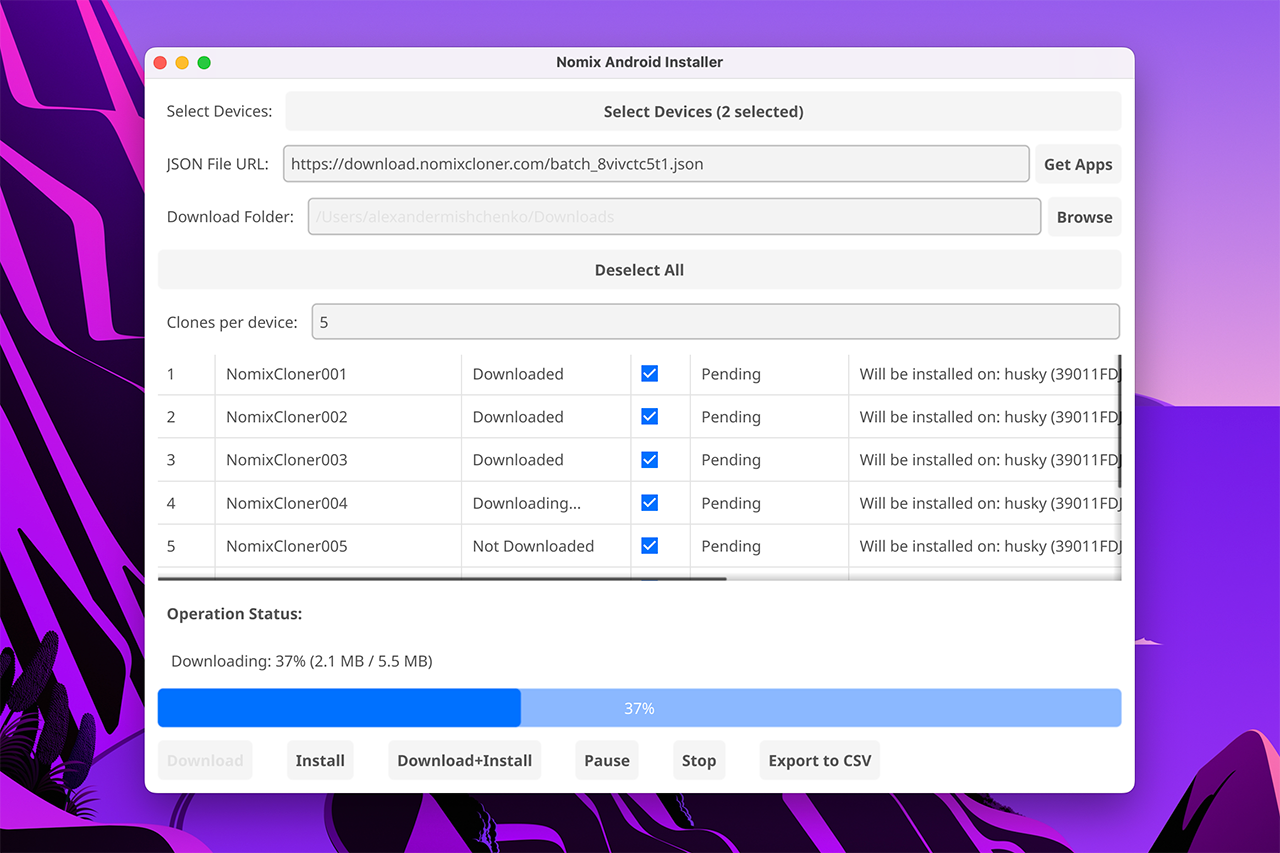1280x853 pixels.
Task: Open the Select Devices (2 selected) button
Action: coord(703,112)
